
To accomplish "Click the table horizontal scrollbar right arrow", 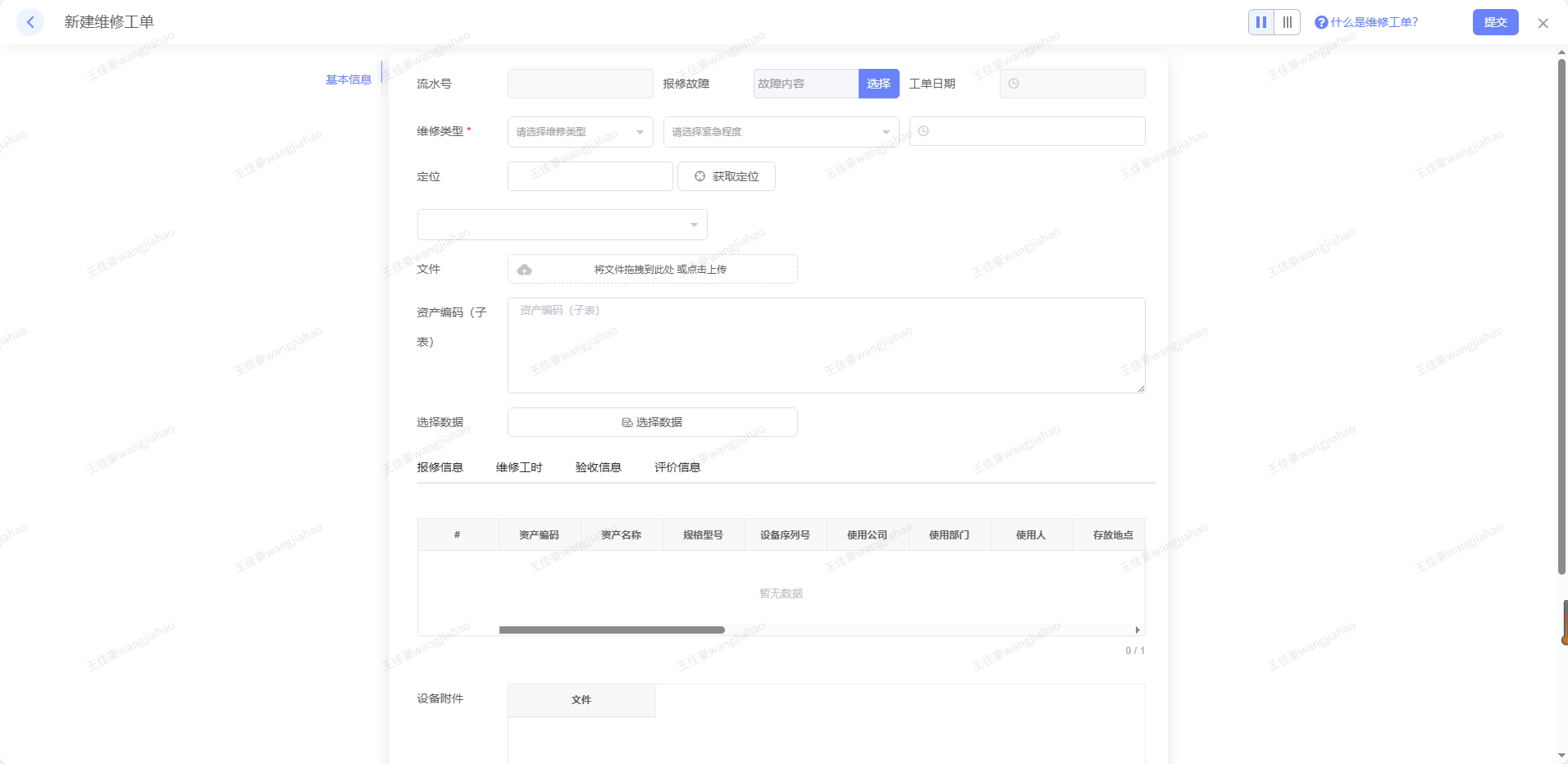I will click(1137, 630).
